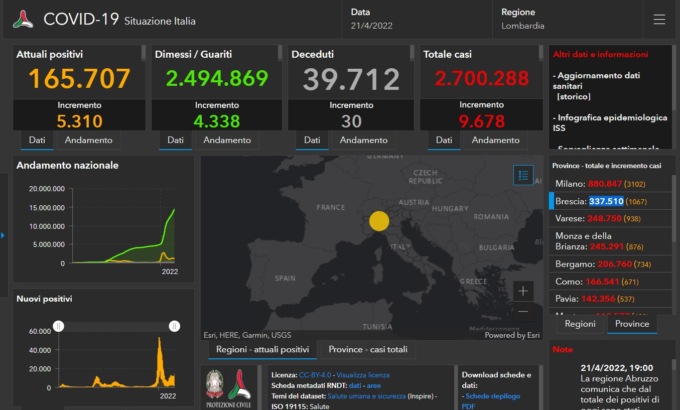
Task: Open Salute umana e sicurezza dataset theme link
Action: [366, 396]
